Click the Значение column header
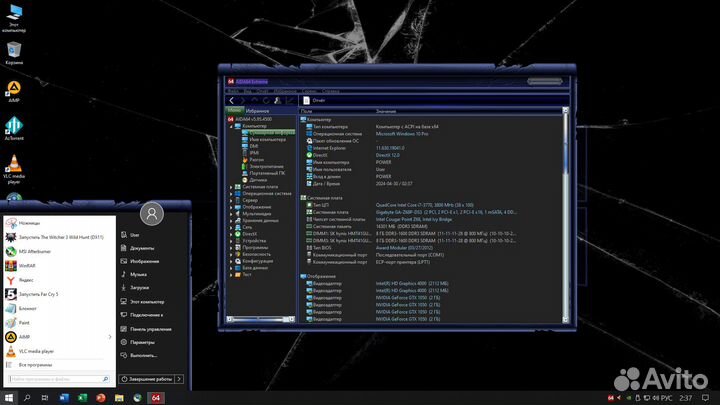 386,111
